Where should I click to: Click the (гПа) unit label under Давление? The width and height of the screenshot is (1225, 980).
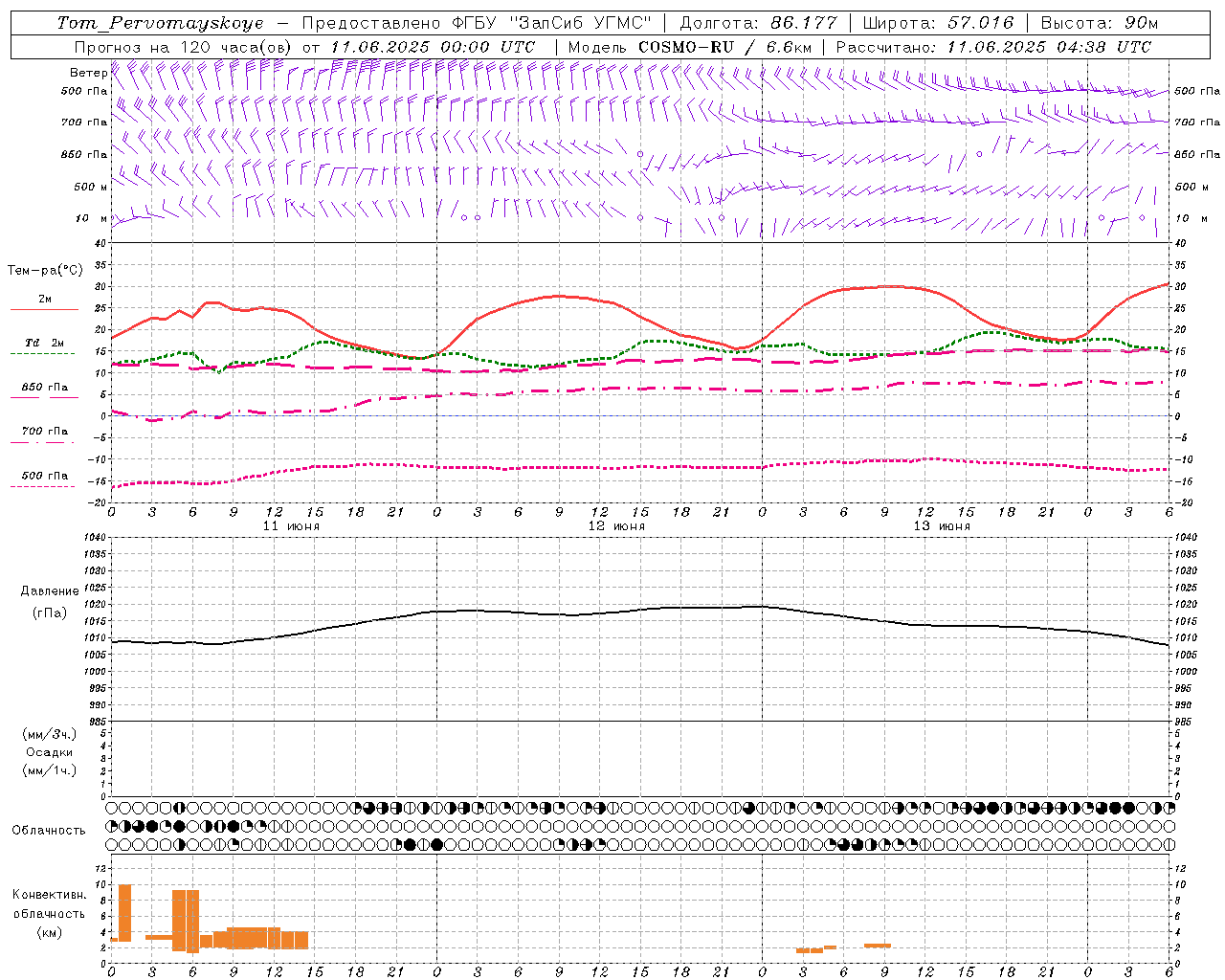point(50,612)
